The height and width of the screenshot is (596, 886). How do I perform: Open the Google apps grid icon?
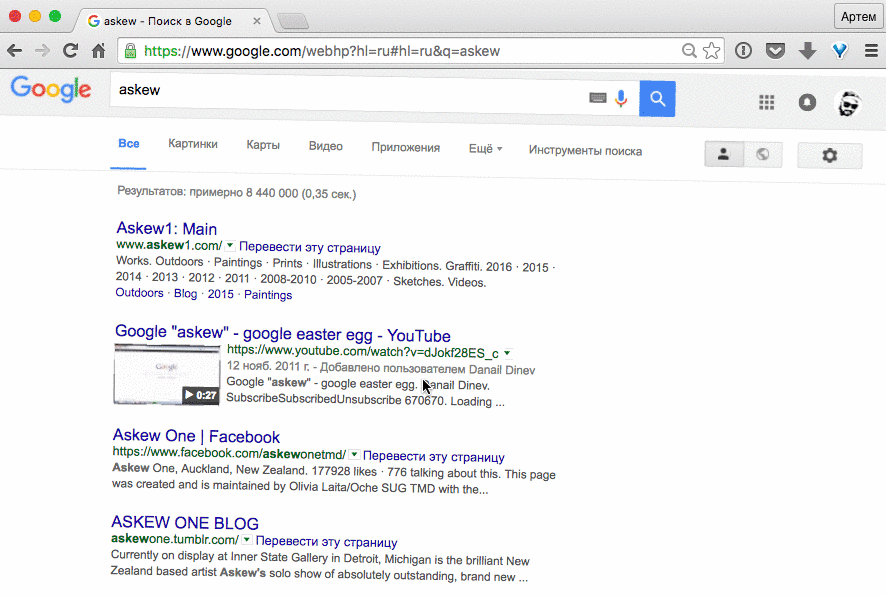click(x=767, y=102)
